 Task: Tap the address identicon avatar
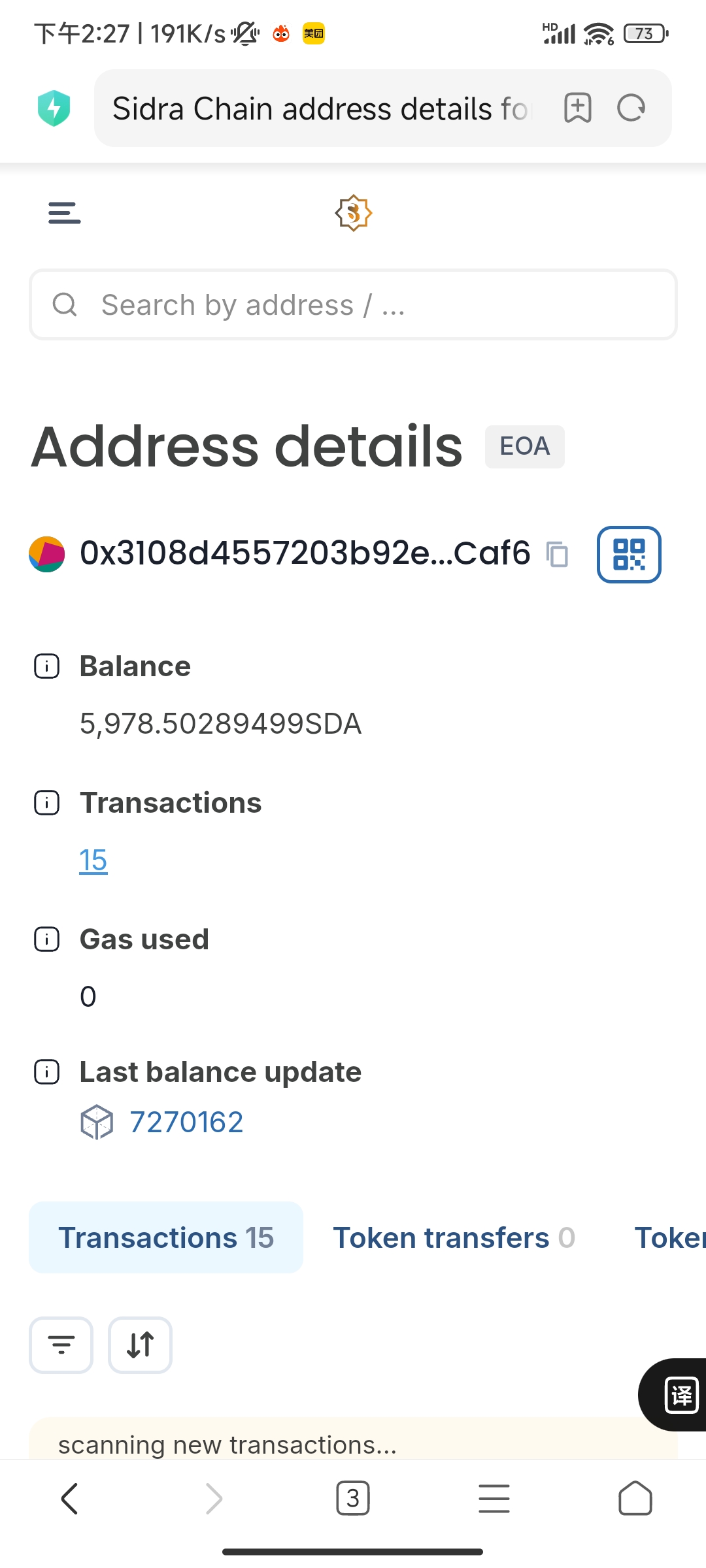pyautogui.click(x=47, y=555)
